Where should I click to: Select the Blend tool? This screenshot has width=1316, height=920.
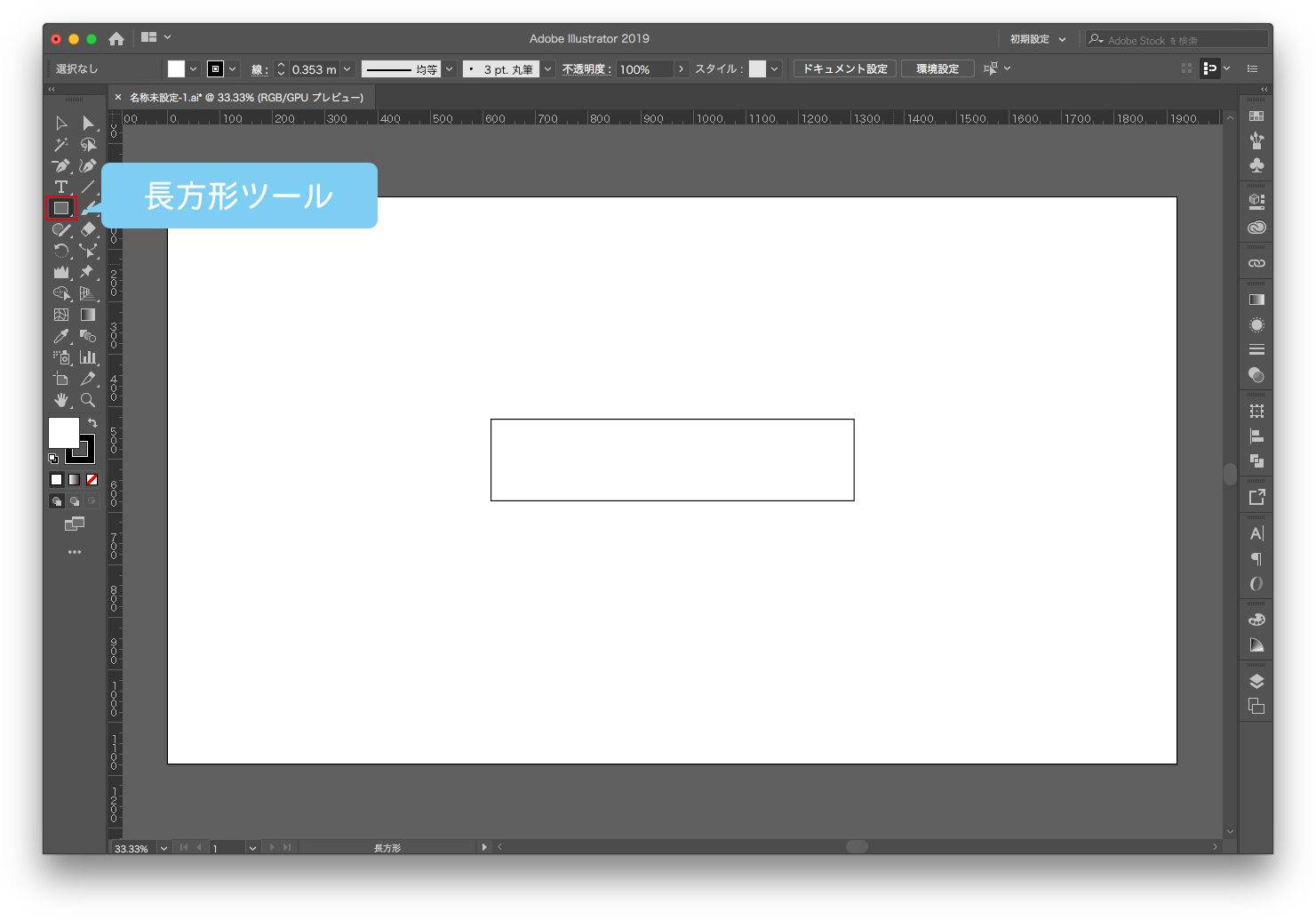(88, 336)
